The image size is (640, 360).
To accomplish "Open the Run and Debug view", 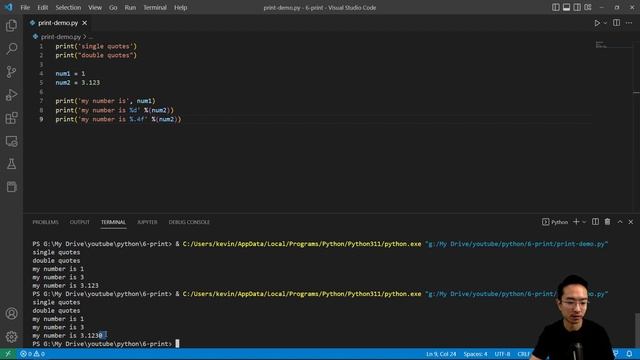I will (x=11, y=95).
